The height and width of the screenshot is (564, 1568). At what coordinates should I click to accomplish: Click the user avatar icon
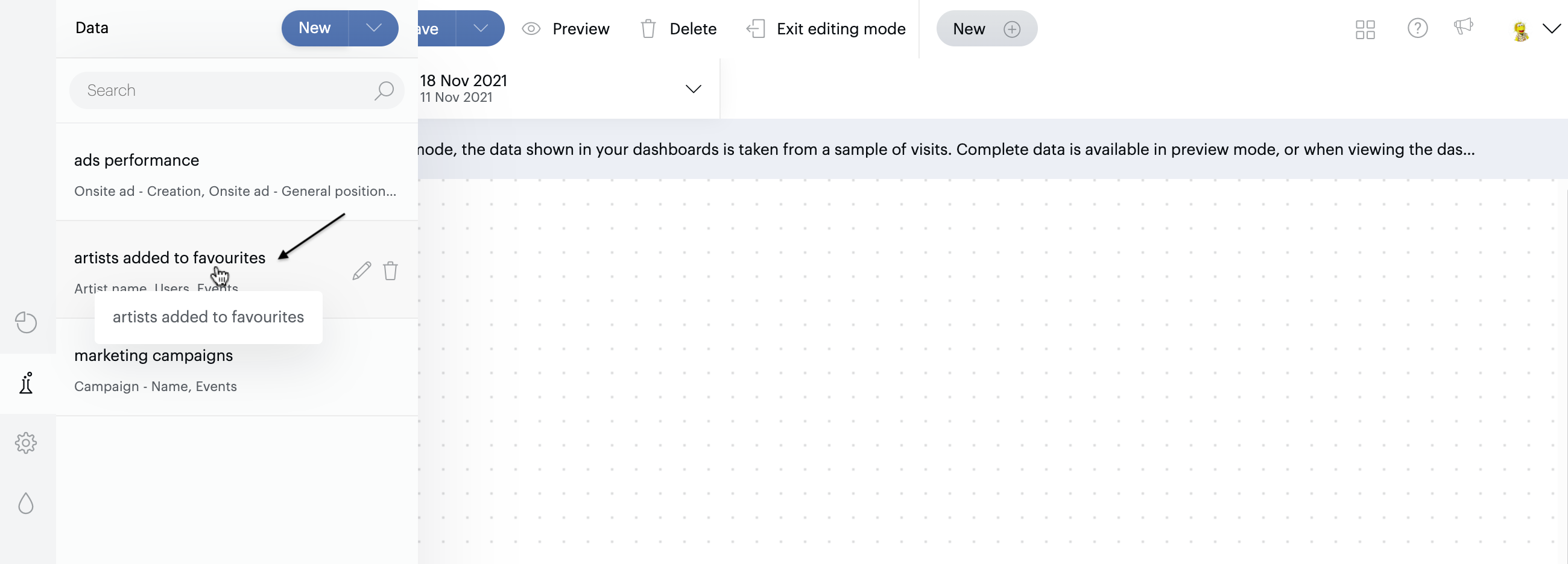1520,30
